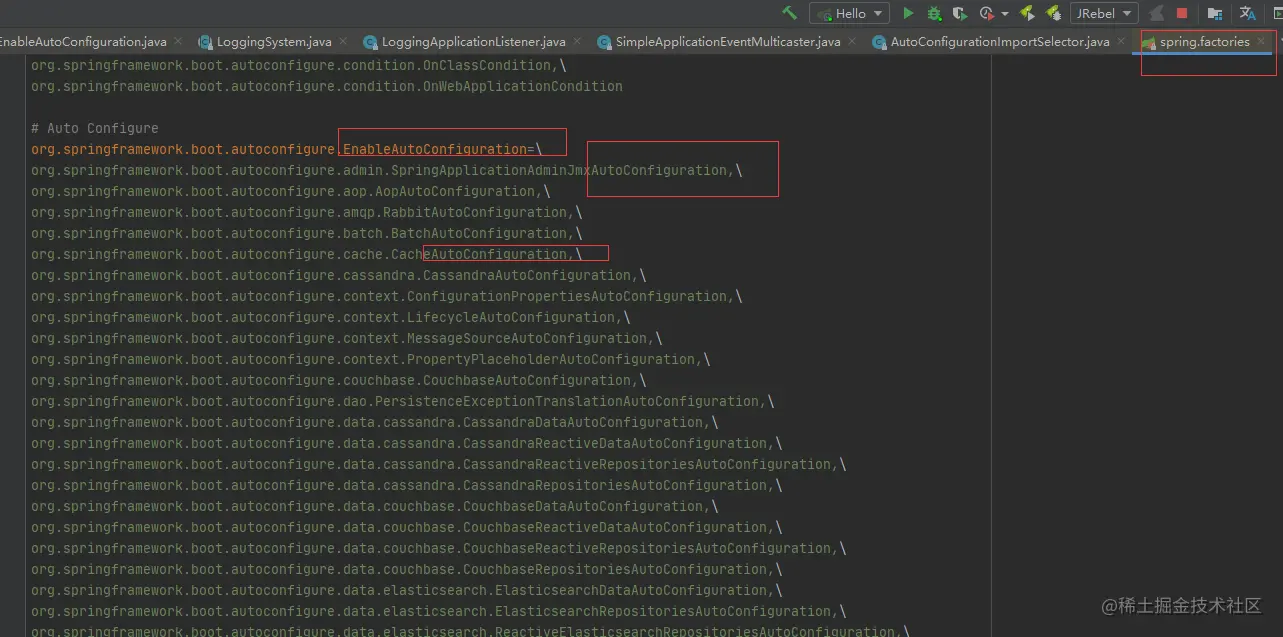
Task: Open the Project Structure icon
Action: click(x=1215, y=13)
